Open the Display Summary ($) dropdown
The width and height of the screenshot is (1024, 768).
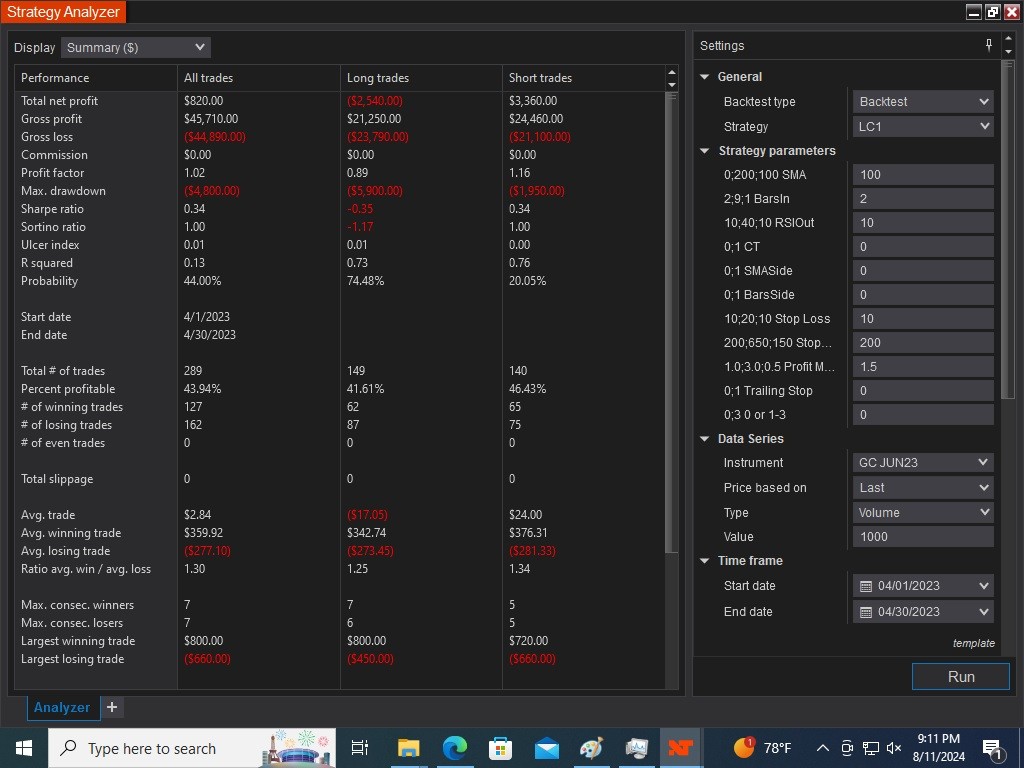(x=136, y=48)
